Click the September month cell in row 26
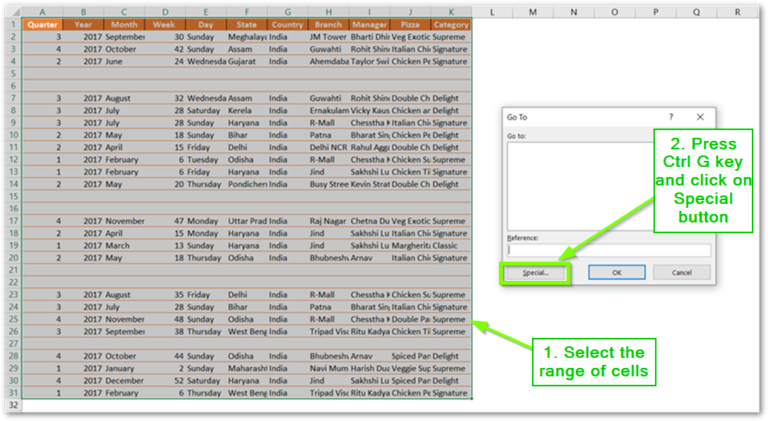 [x=124, y=331]
